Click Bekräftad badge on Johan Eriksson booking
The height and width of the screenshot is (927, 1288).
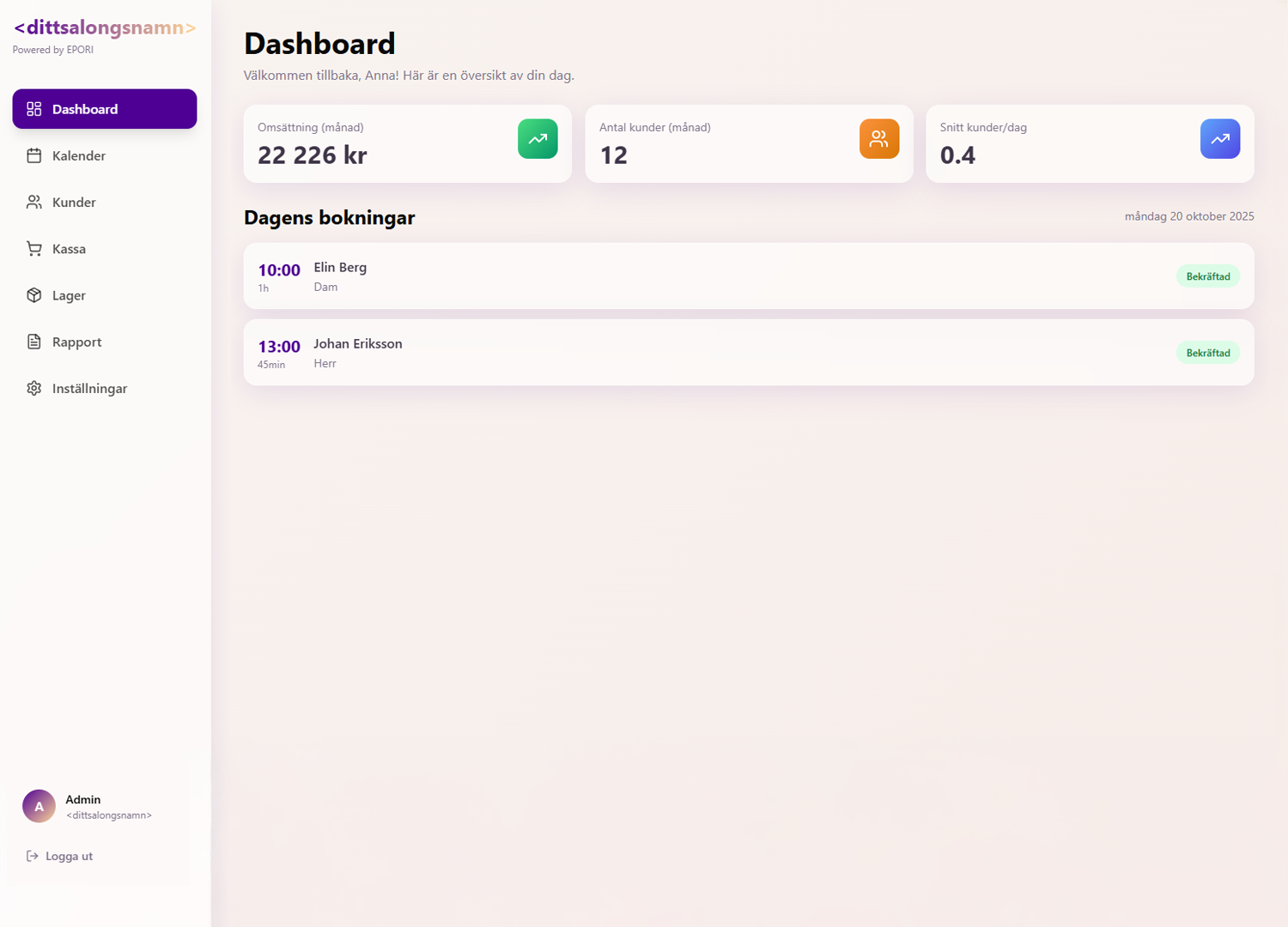click(1207, 353)
